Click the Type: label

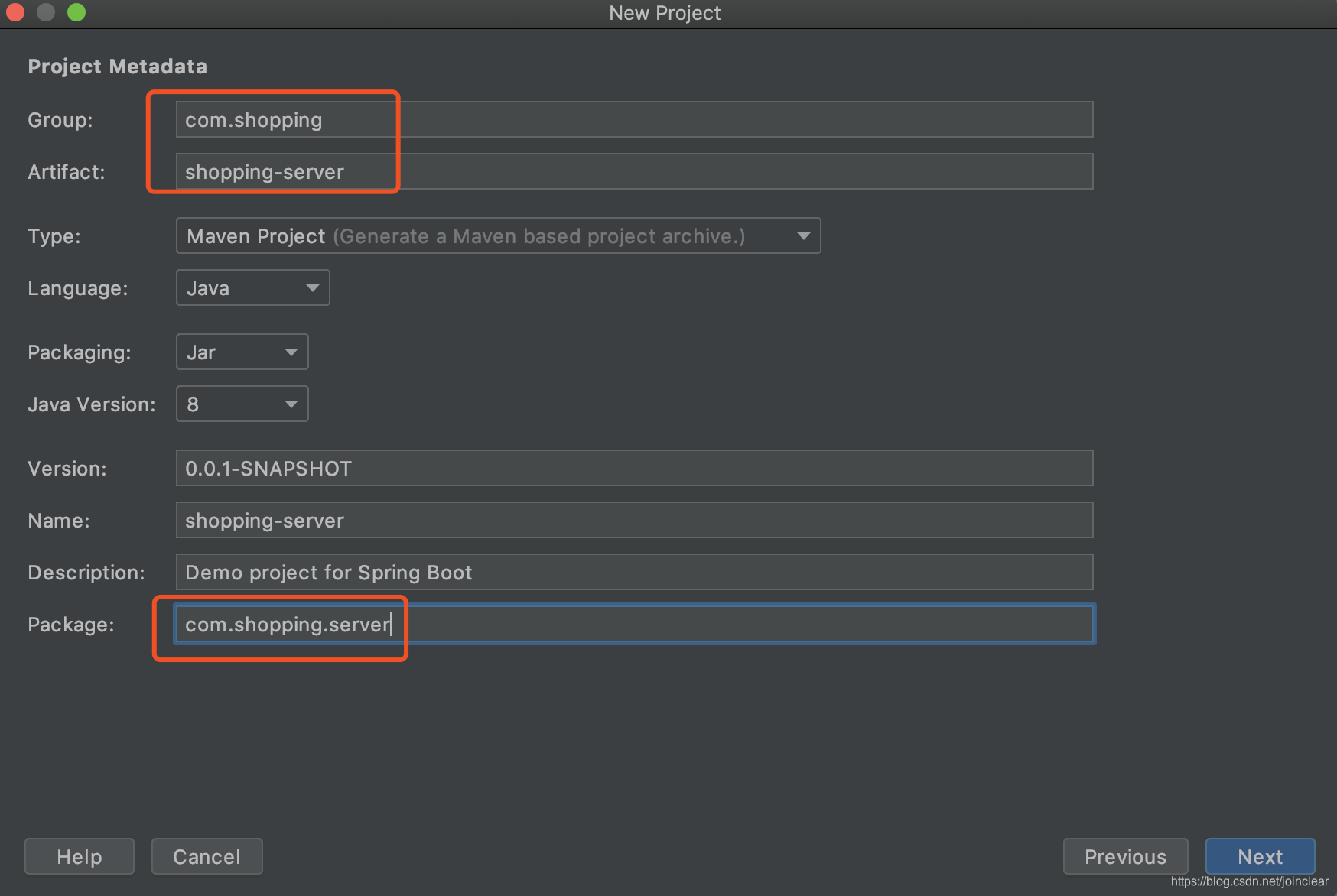coord(54,236)
